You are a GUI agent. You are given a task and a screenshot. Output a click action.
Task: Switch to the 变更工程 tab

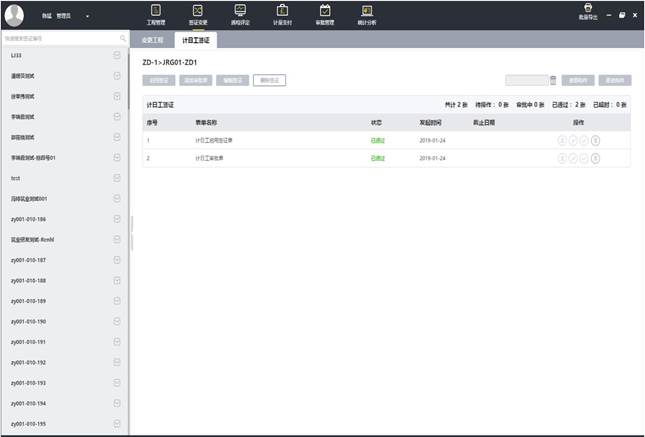(x=153, y=40)
